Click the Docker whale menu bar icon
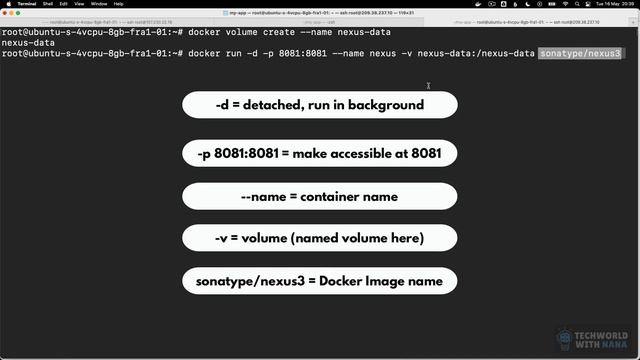The height and width of the screenshot is (360, 640). point(478,4)
